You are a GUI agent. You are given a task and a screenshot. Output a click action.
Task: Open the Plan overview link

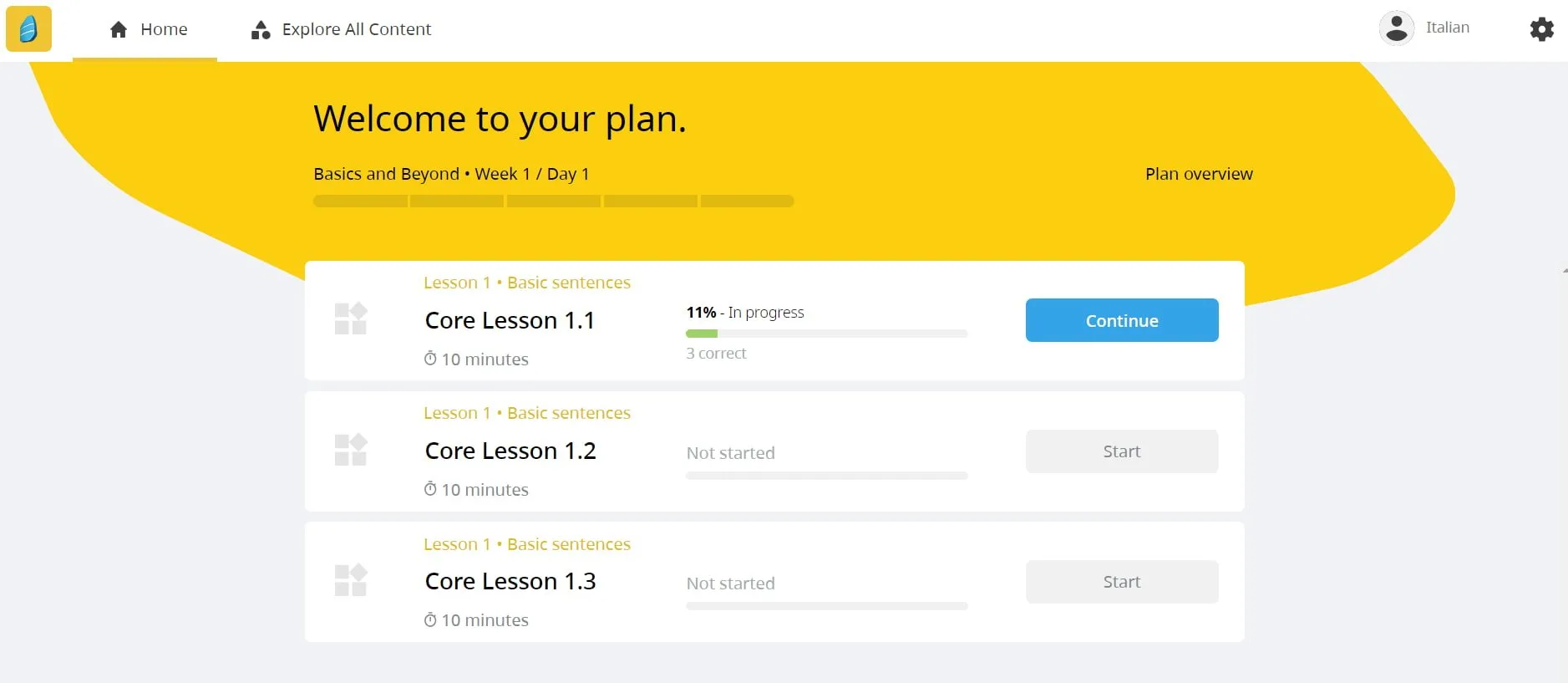click(x=1198, y=174)
